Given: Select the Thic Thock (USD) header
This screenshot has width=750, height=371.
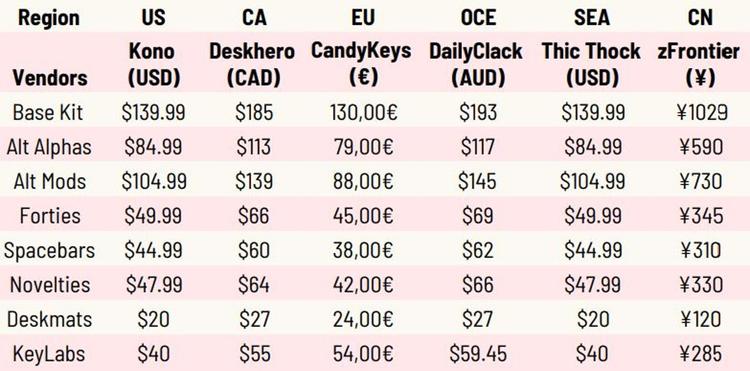Looking at the screenshot, I should (x=592, y=64).
